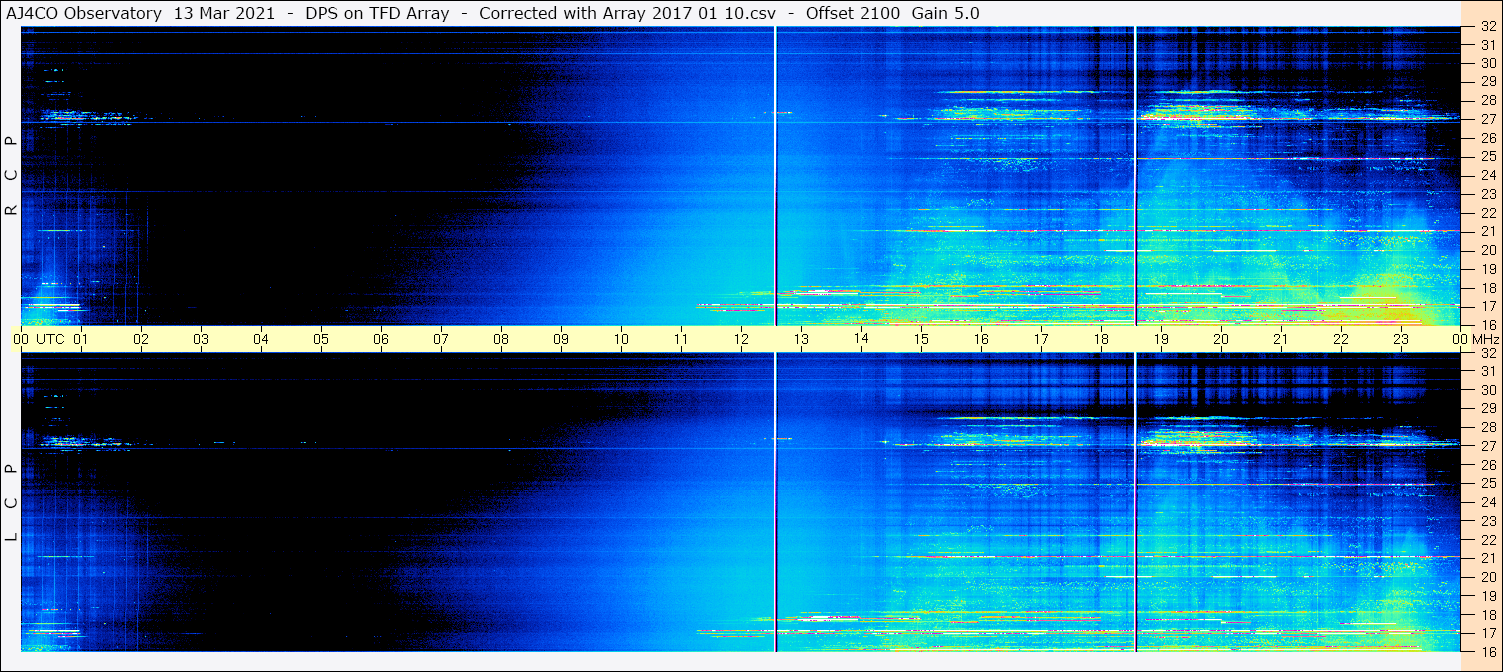Select the 05 hour tick label
Screen dimensions: 1503x672
321,339
